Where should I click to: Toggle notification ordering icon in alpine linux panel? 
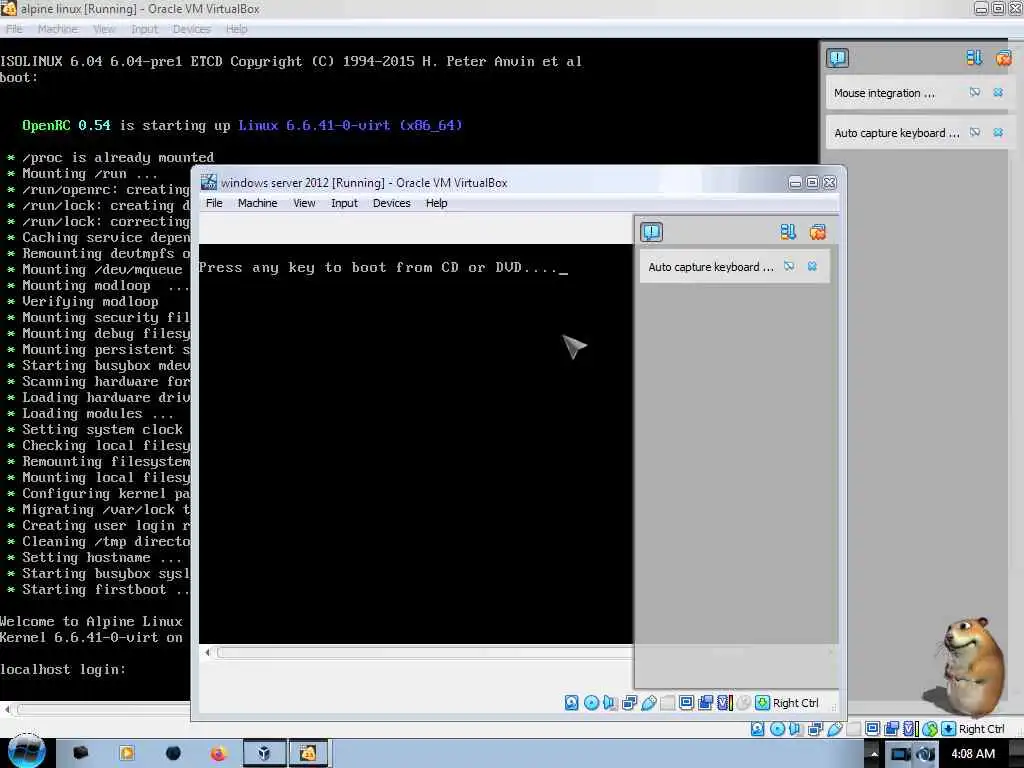tap(974, 58)
